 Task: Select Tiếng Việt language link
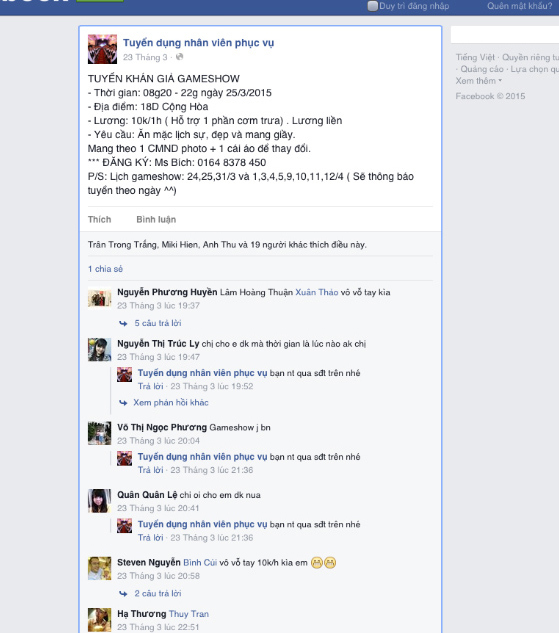pyautogui.click(x=475, y=57)
